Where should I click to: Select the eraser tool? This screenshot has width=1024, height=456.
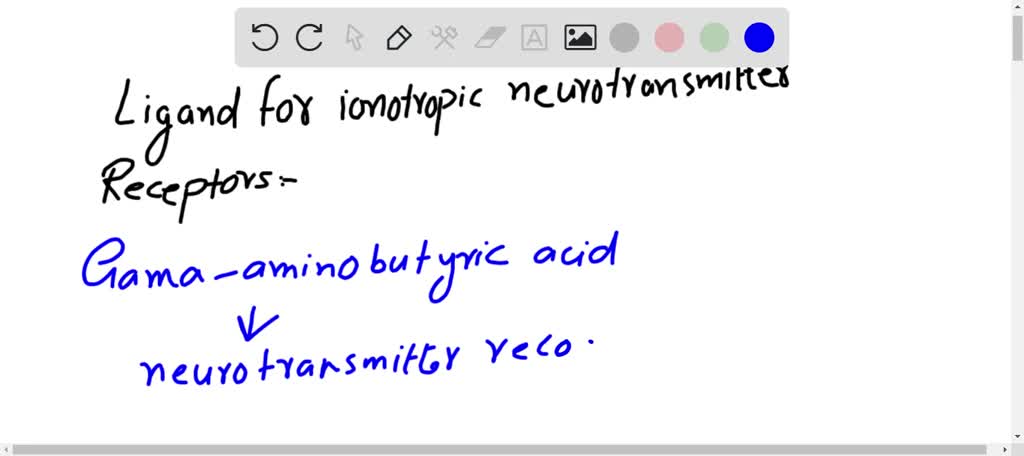click(489, 38)
